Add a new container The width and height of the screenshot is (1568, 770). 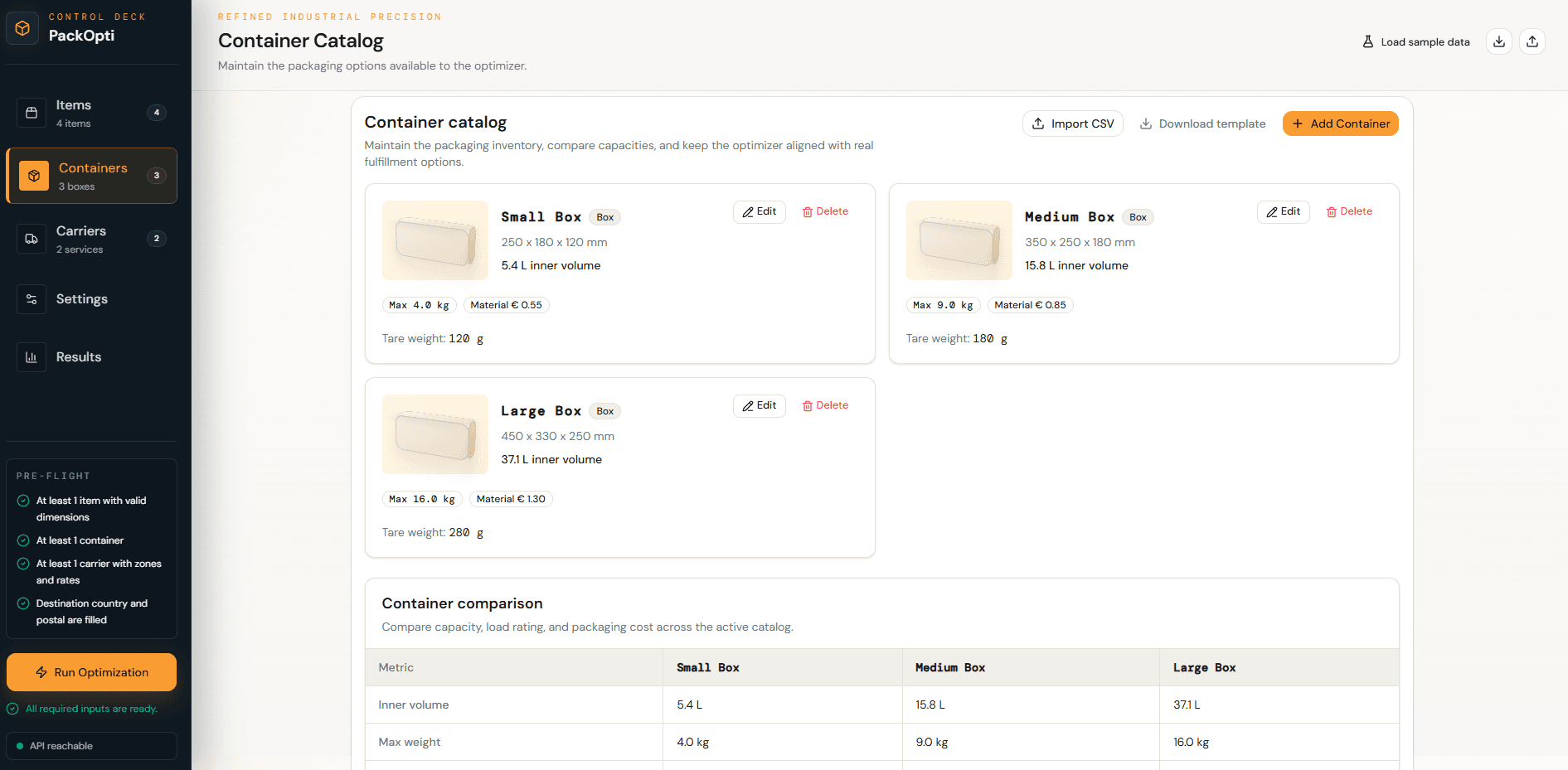(1341, 123)
